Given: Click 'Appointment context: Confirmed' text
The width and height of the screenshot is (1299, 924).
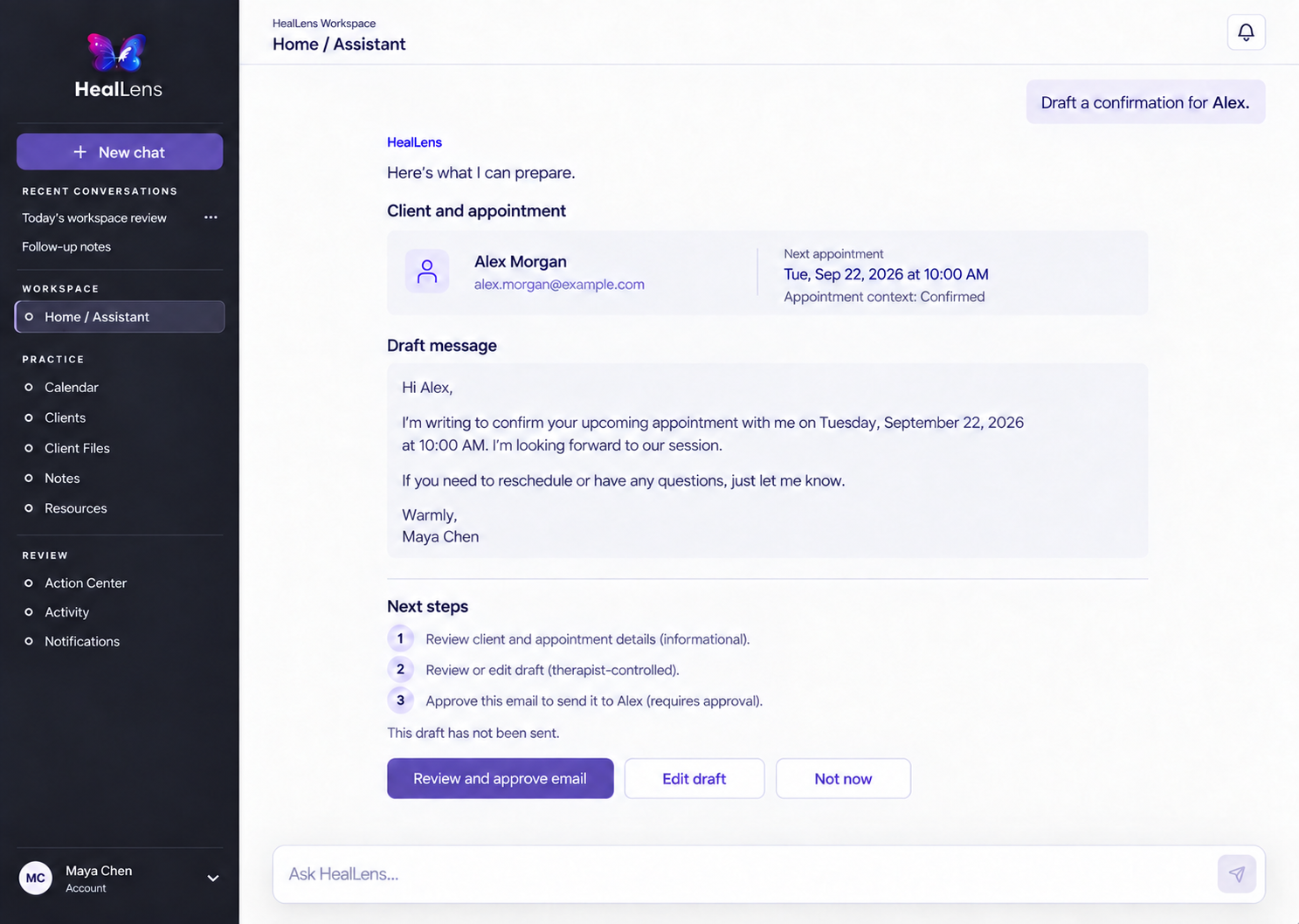Looking at the screenshot, I should pos(884,297).
